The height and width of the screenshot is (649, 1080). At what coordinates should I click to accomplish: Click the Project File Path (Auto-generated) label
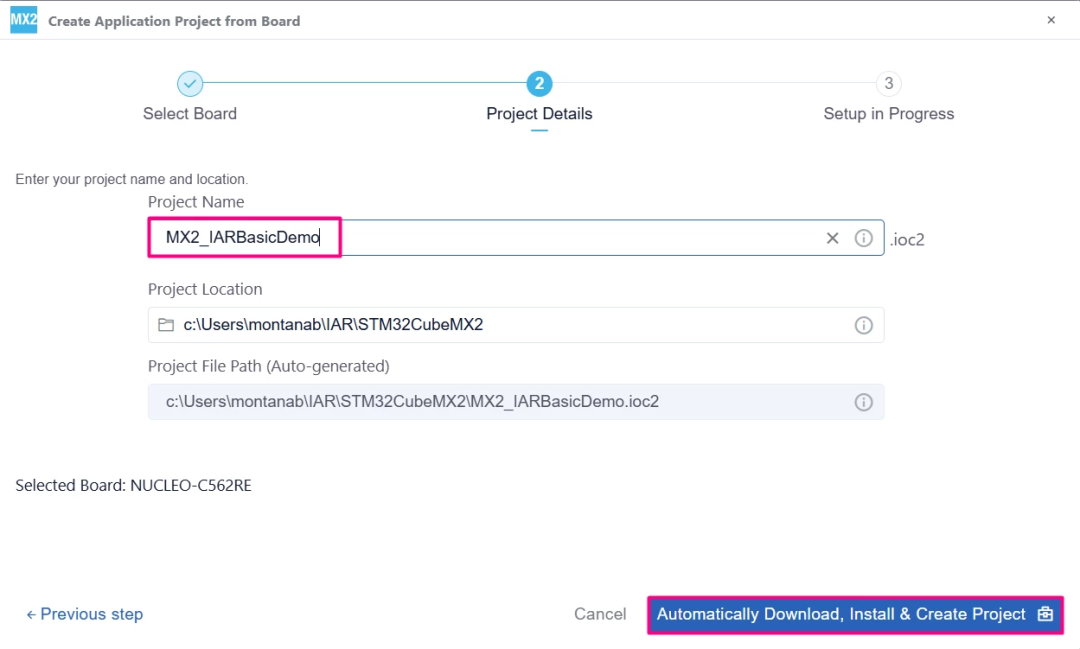point(269,367)
